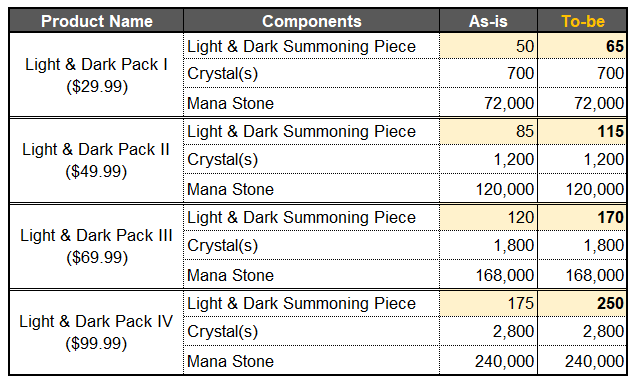Select the Mana Stone 72,000 As-is cell
637x384 pixels.
[488, 103]
